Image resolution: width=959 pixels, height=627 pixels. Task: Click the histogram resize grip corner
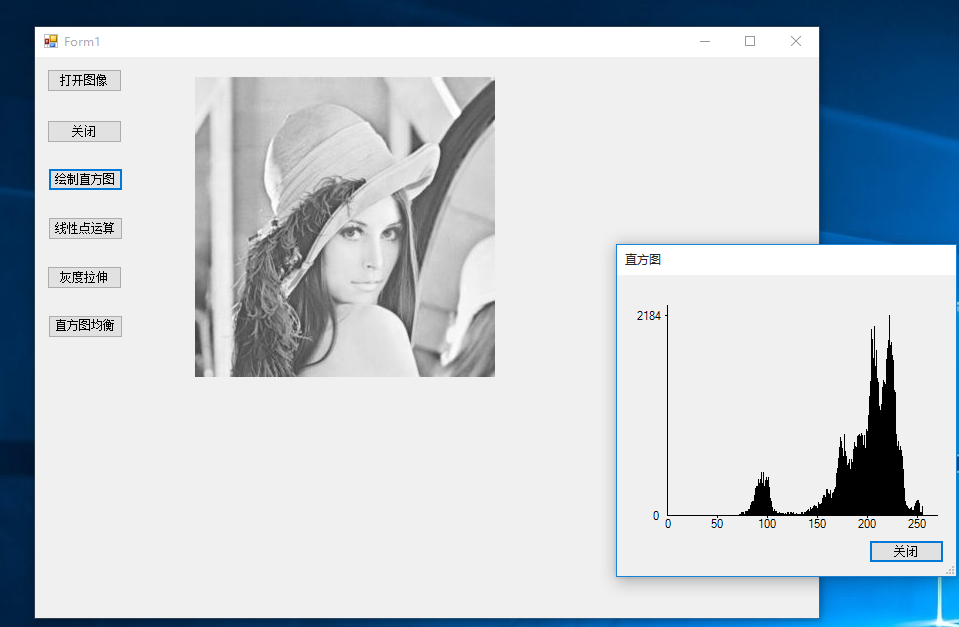click(950, 570)
